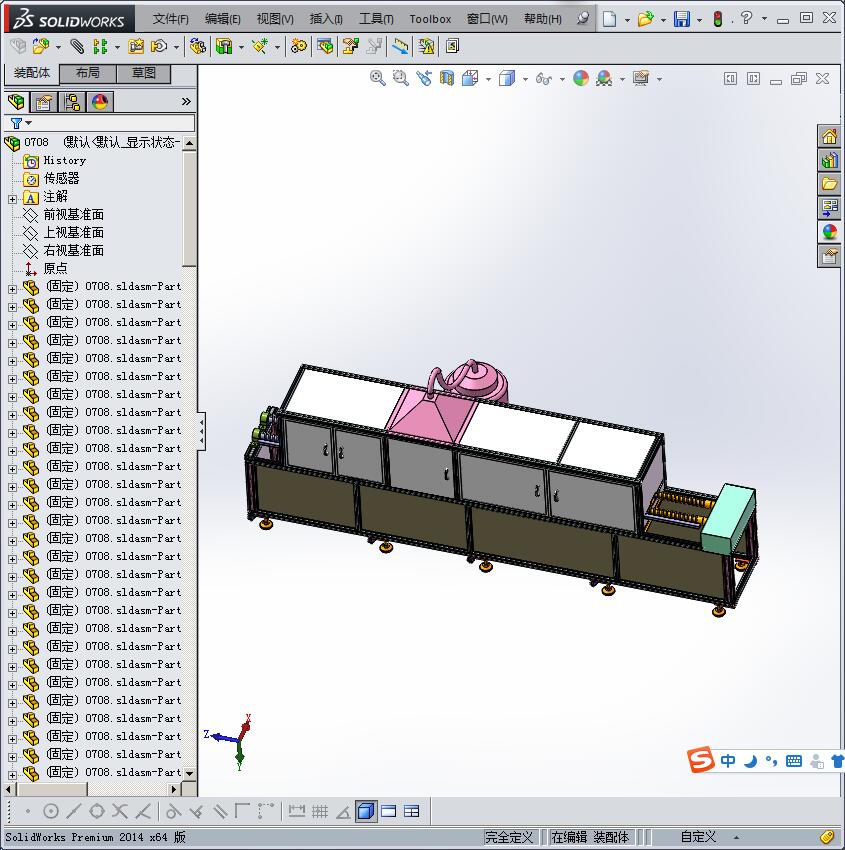Toggle the angle snap icon
This screenshot has height=850, width=845.
click(x=343, y=812)
